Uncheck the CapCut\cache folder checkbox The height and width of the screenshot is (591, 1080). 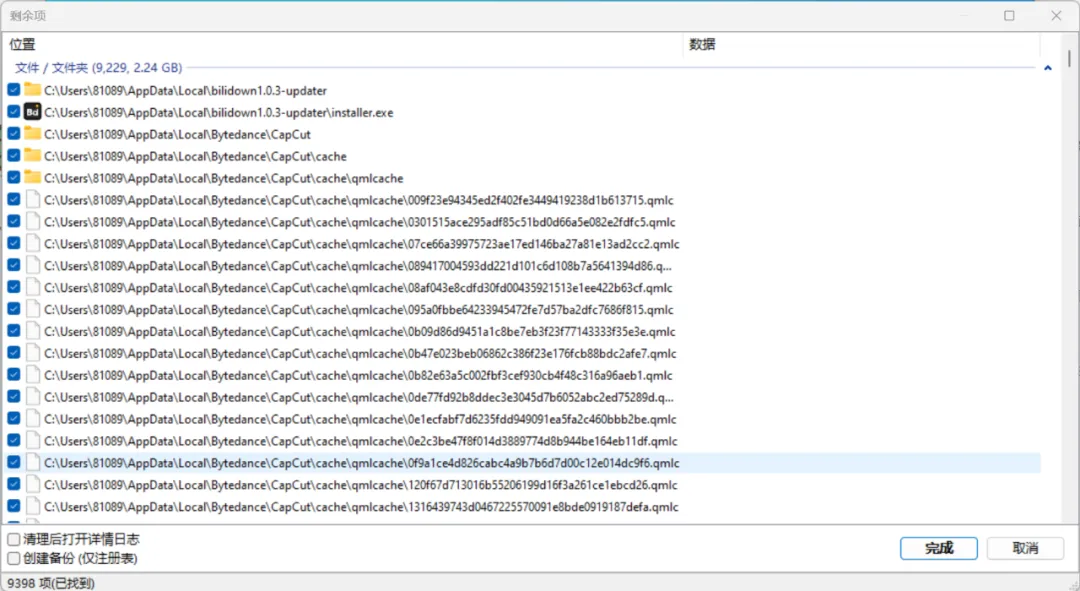coord(14,156)
